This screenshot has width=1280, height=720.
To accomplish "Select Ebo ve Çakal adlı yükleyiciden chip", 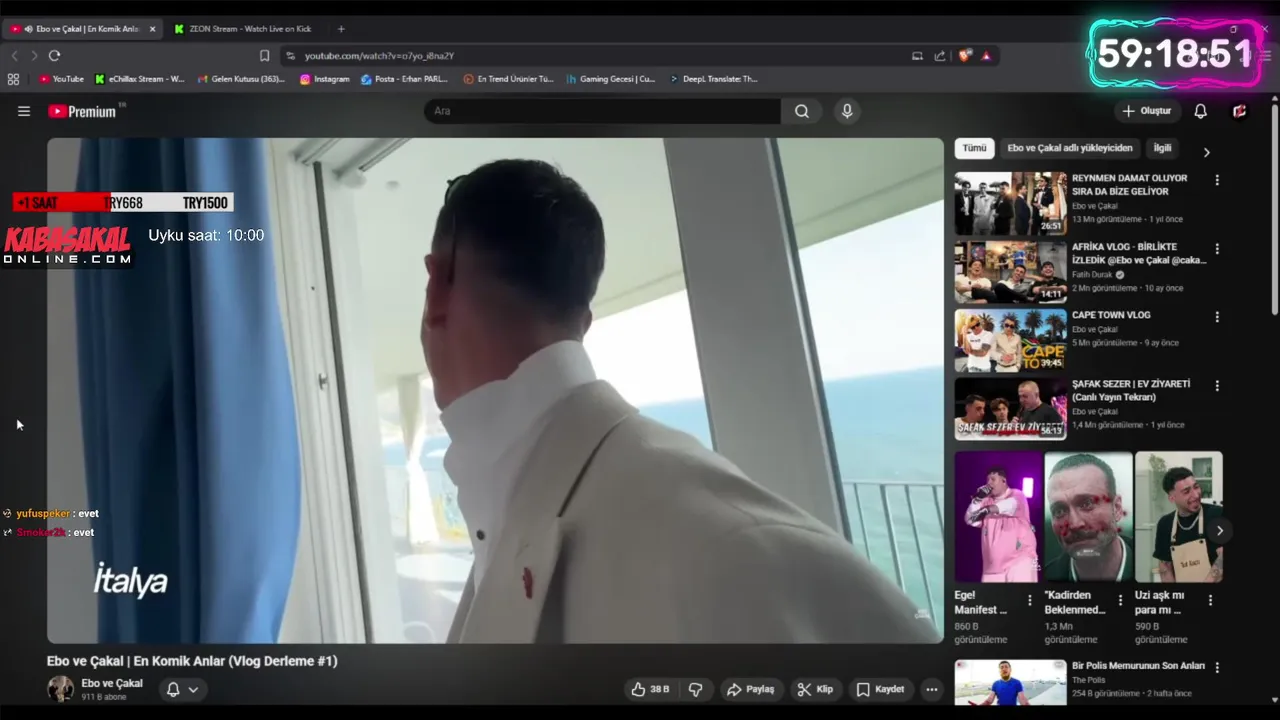I will pyautogui.click(x=1069, y=148).
